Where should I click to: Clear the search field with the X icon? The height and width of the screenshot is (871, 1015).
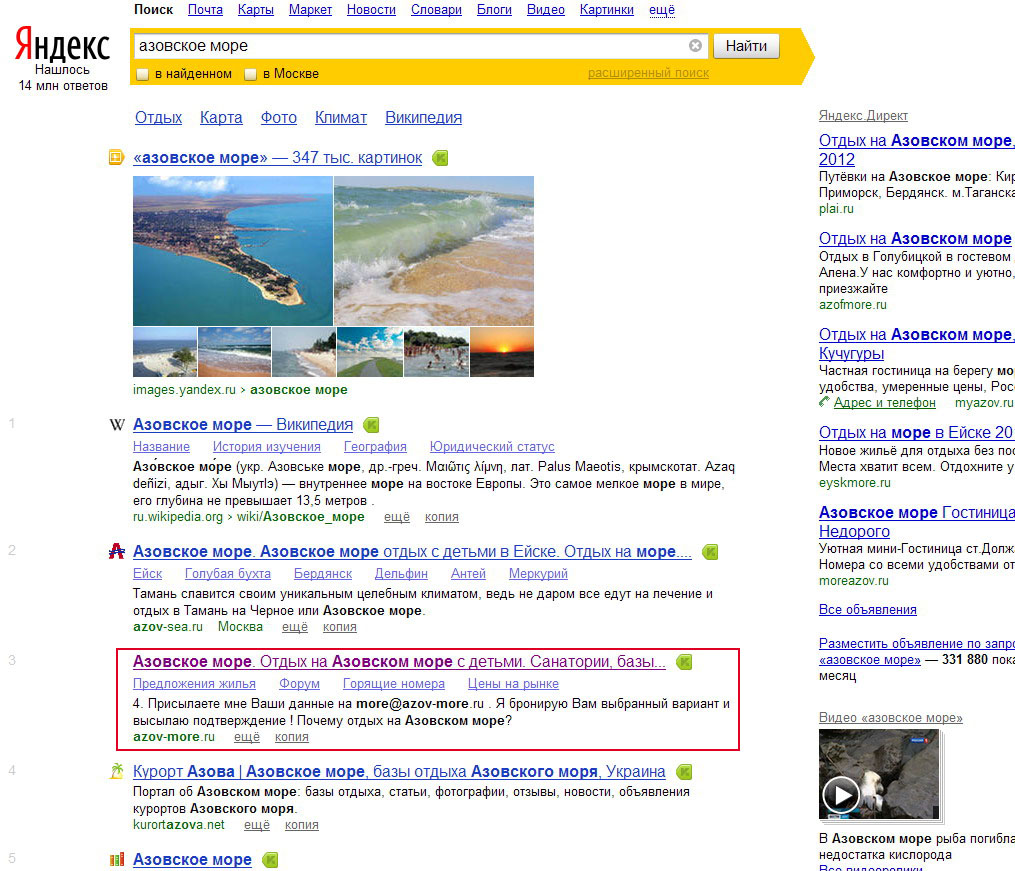point(695,45)
